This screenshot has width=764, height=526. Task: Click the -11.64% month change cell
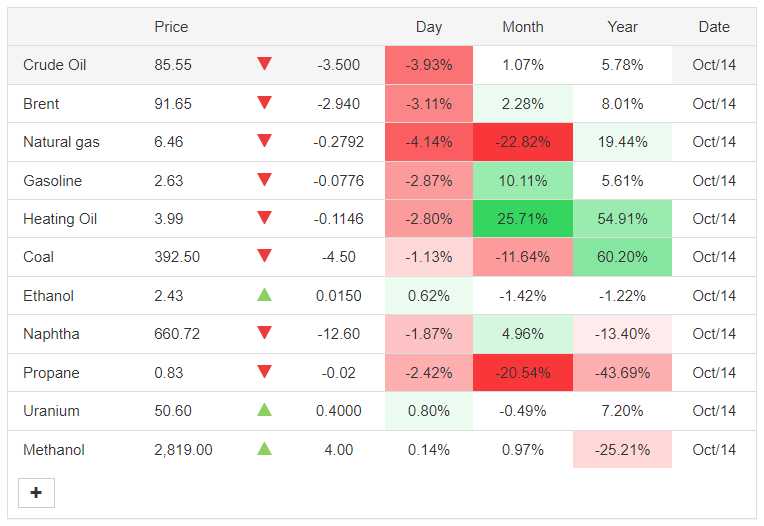[523, 257]
